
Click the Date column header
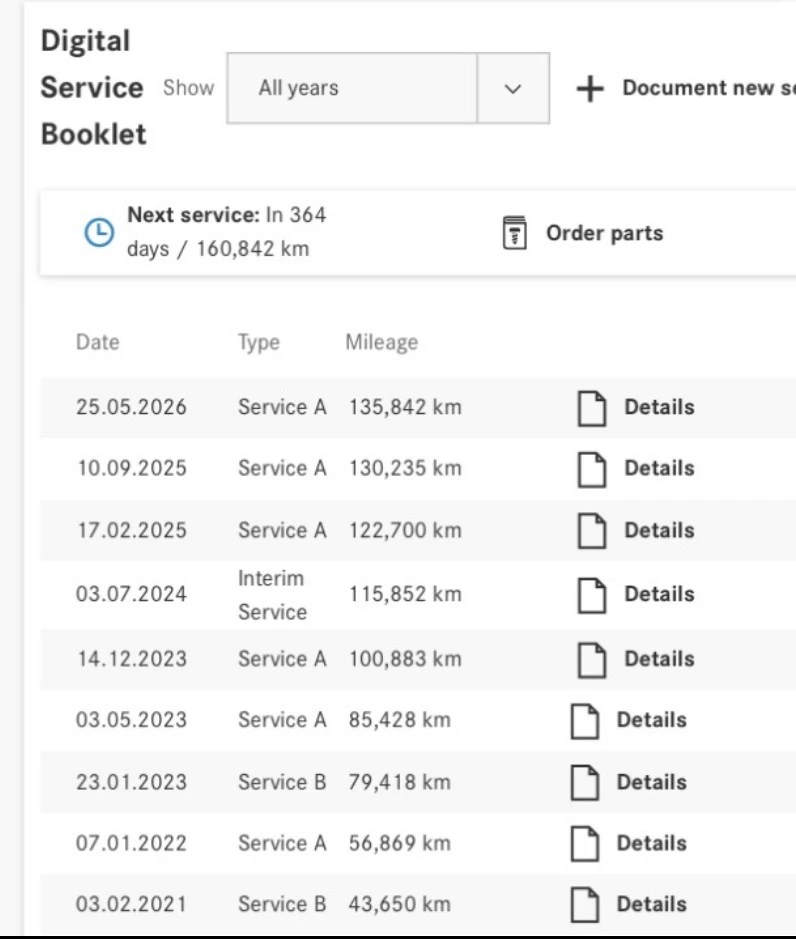[x=98, y=342]
